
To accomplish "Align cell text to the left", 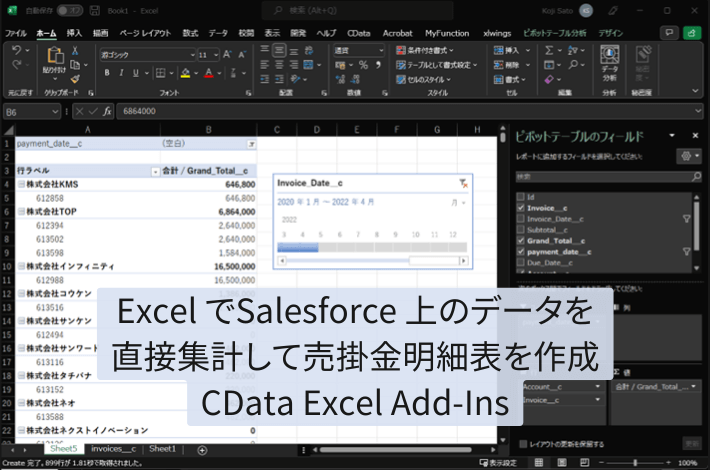I will click(x=265, y=65).
